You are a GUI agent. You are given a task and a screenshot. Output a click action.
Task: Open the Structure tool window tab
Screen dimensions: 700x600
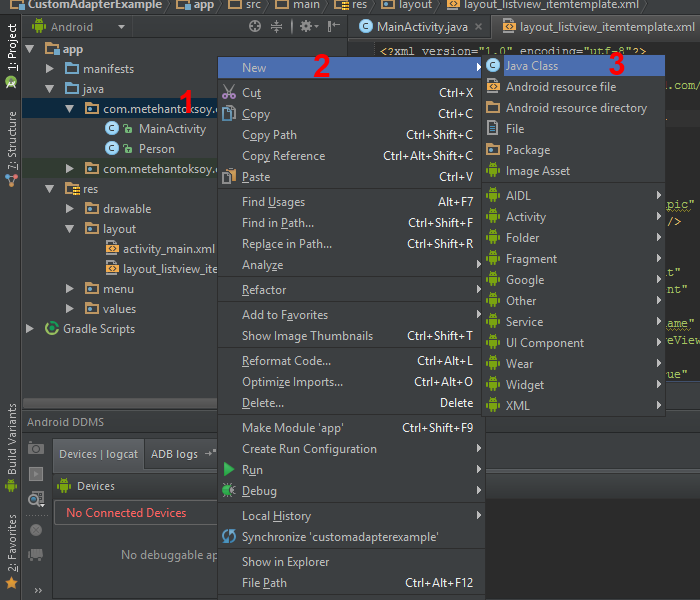(x=11, y=148)
